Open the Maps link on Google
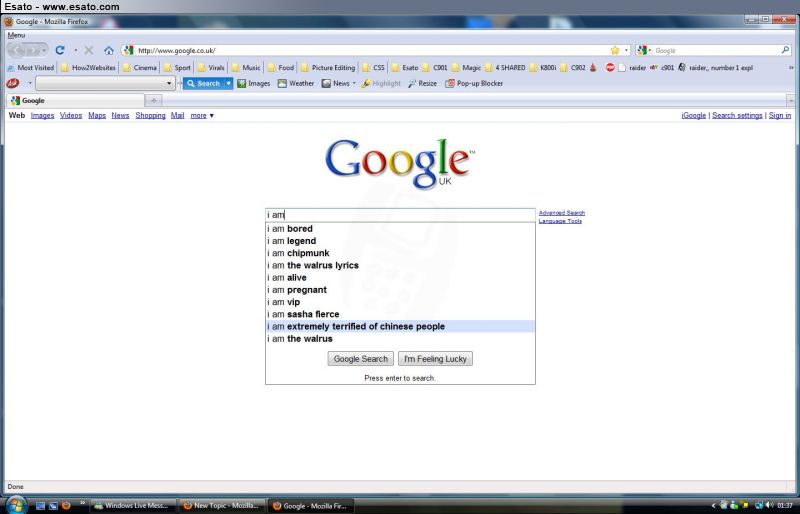800x514 pixels. 97,115
